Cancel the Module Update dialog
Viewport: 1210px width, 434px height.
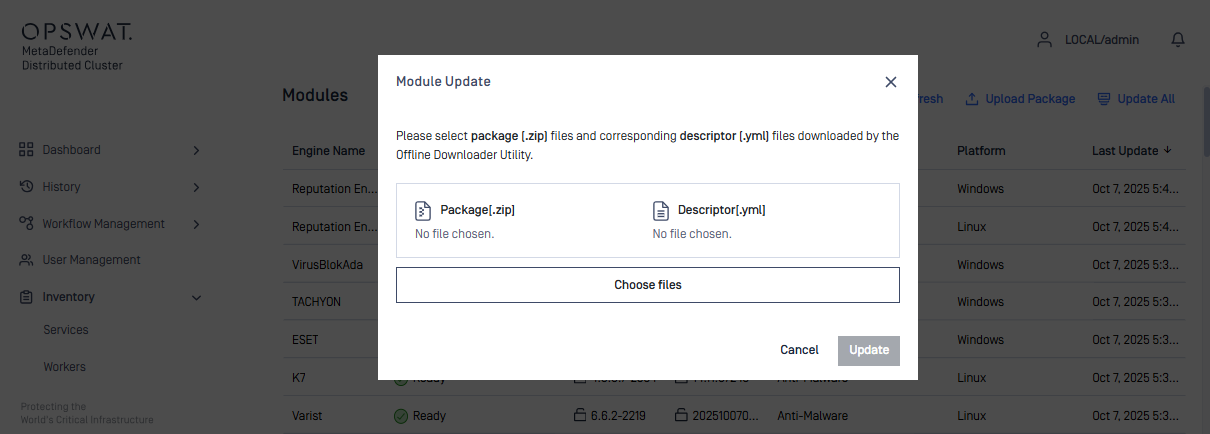coord(799,350)
